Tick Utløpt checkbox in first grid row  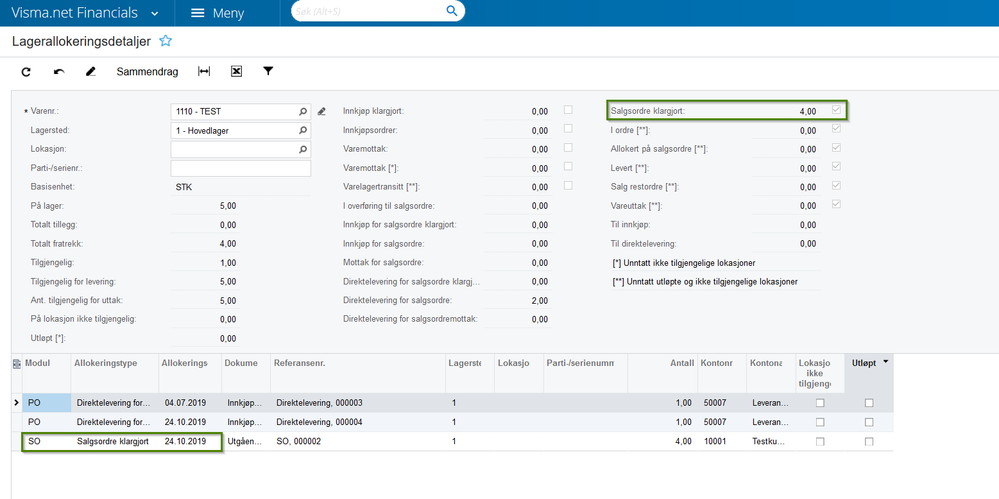coord(869,403)
